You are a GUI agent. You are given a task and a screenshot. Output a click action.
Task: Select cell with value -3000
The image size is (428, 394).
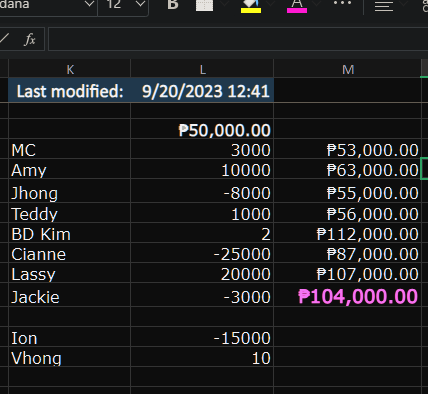[x=202, y=295]
